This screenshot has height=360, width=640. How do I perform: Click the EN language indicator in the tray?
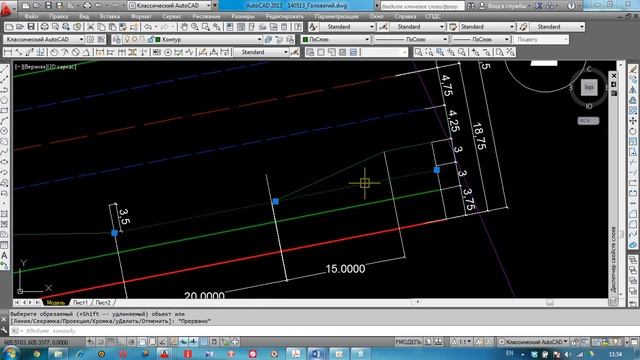click(509, 353)
